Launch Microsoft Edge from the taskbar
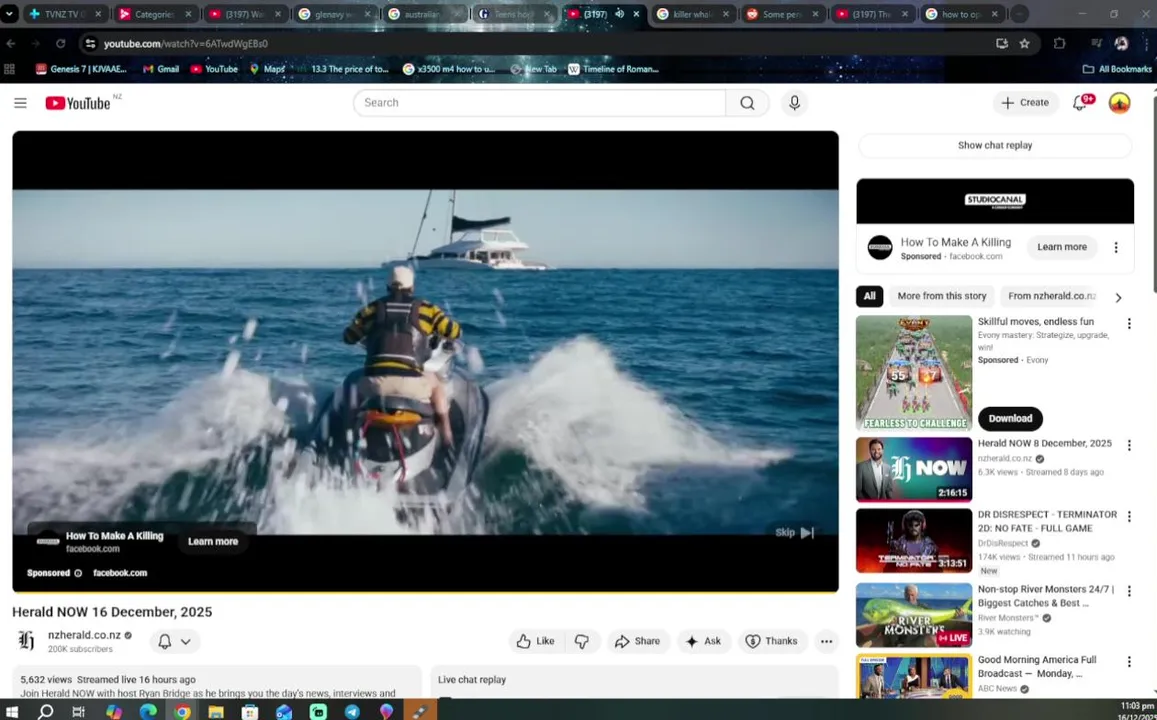Image resolution: width=1157 pixels, height=720 pixels. coord(148,711)
